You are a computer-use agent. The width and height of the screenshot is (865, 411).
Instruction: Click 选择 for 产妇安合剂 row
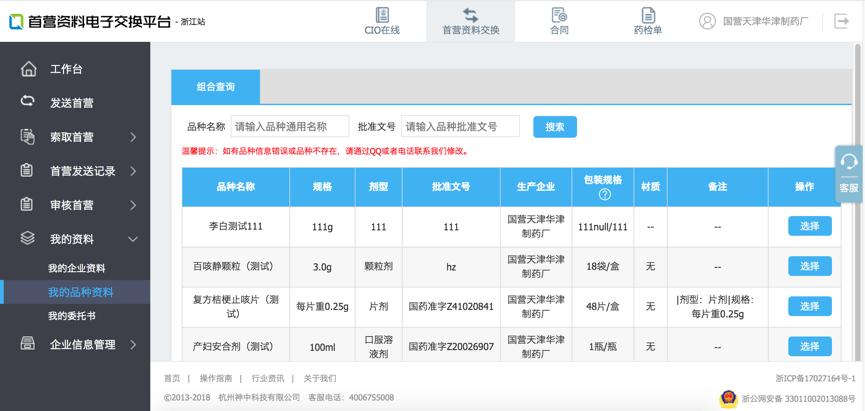pyautogui.click(x=810, y=346)
